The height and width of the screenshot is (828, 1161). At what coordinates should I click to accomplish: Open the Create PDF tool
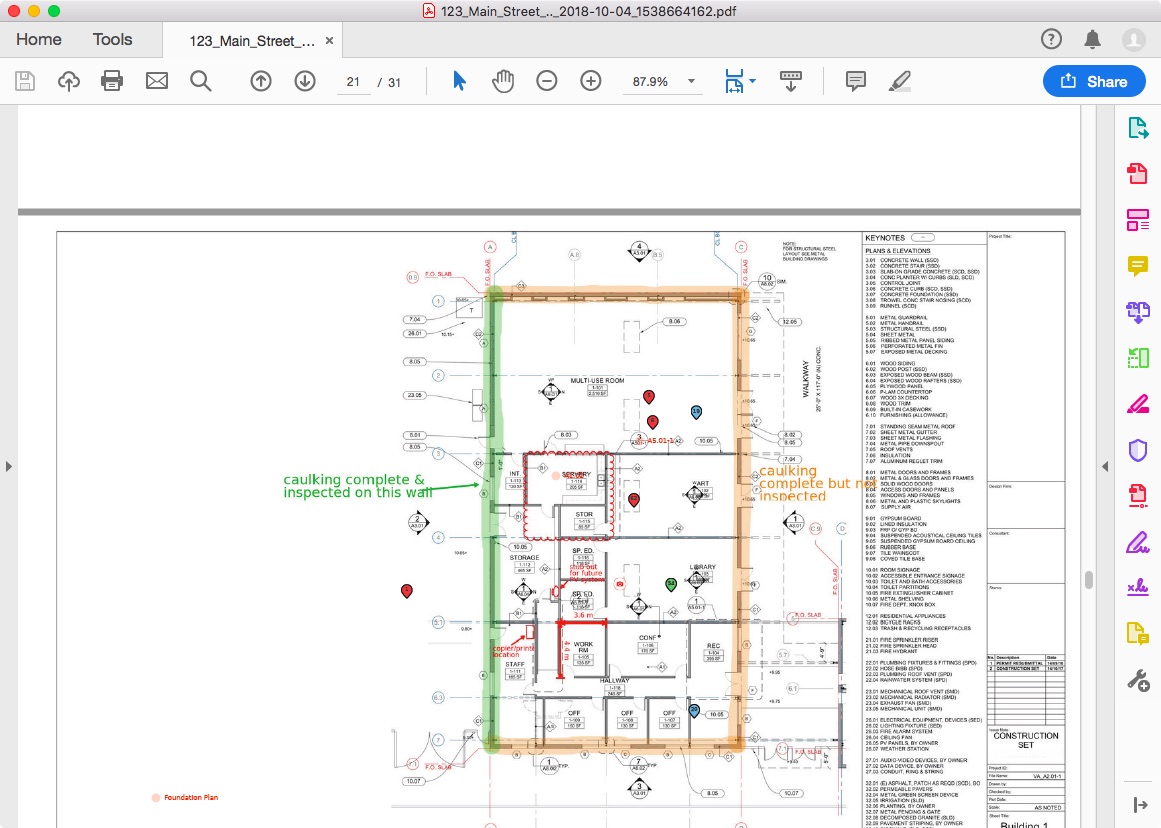(1139, 173)
